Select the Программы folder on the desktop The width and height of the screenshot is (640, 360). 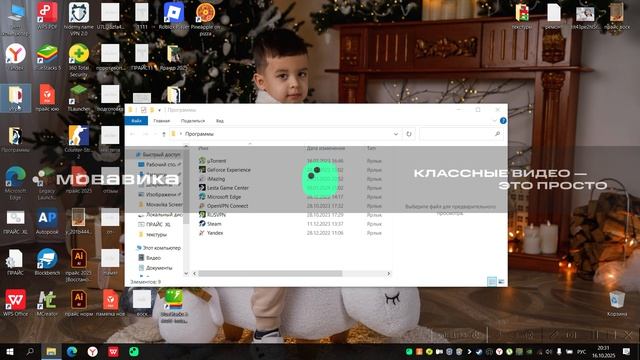point(16,139)
